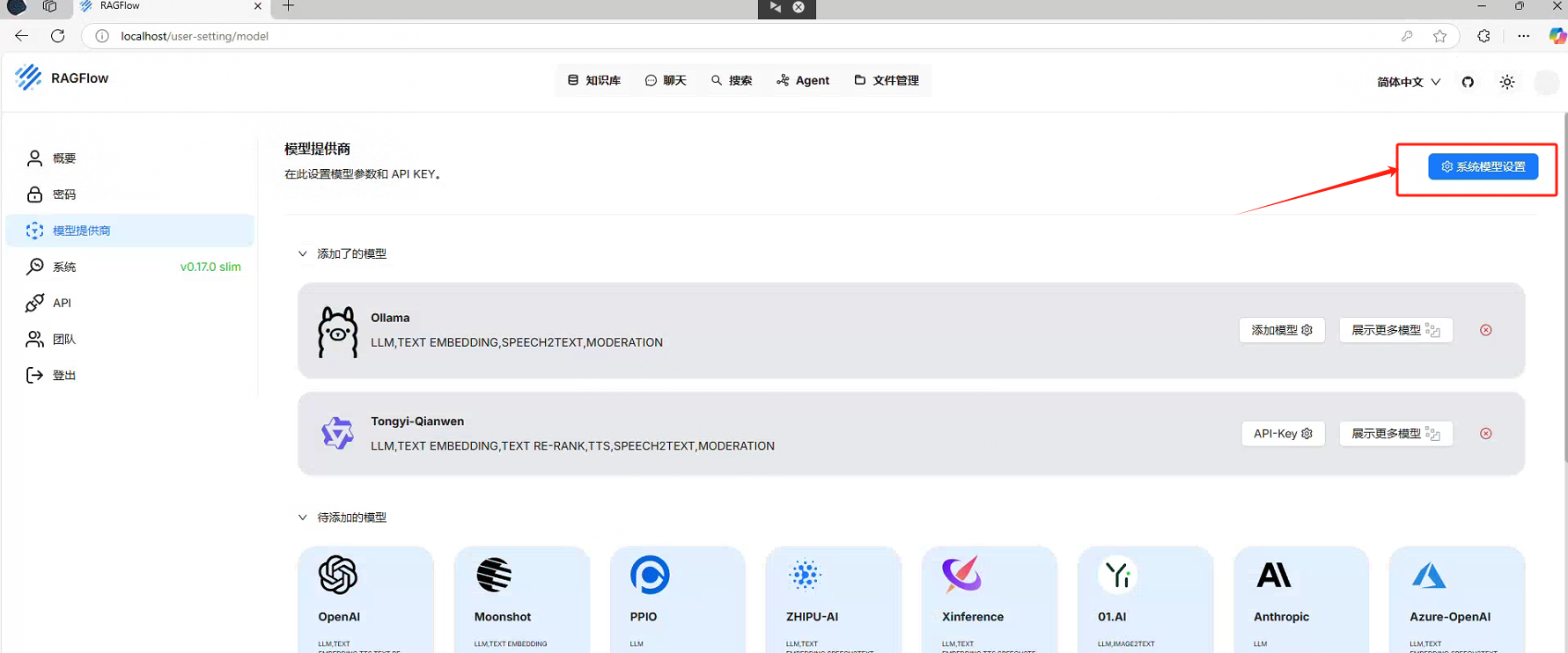Click the RAGFlow logo
The height and width of the screenshot is (653, 1568).
(x=62, y=78)
